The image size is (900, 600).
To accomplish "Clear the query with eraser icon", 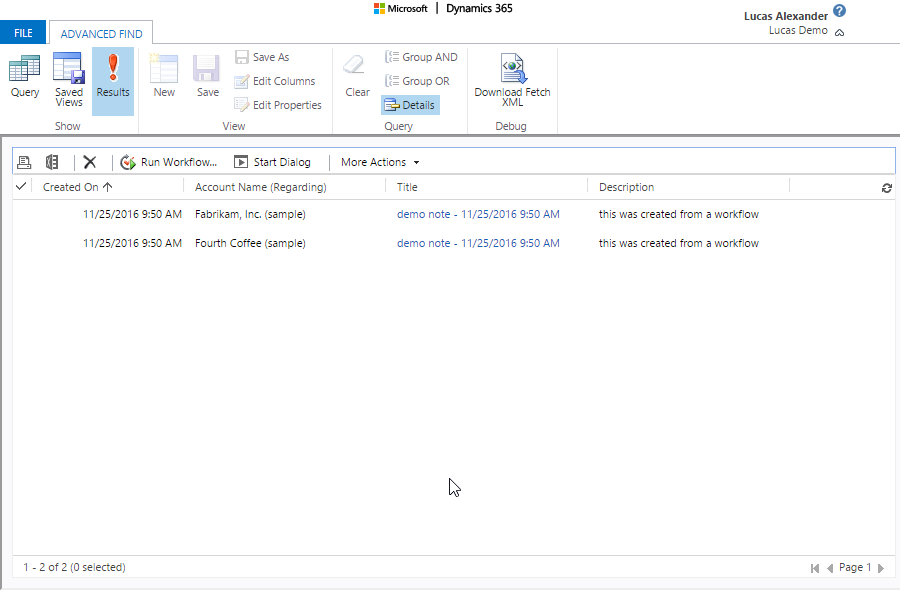I will click(x=357, y=76).
